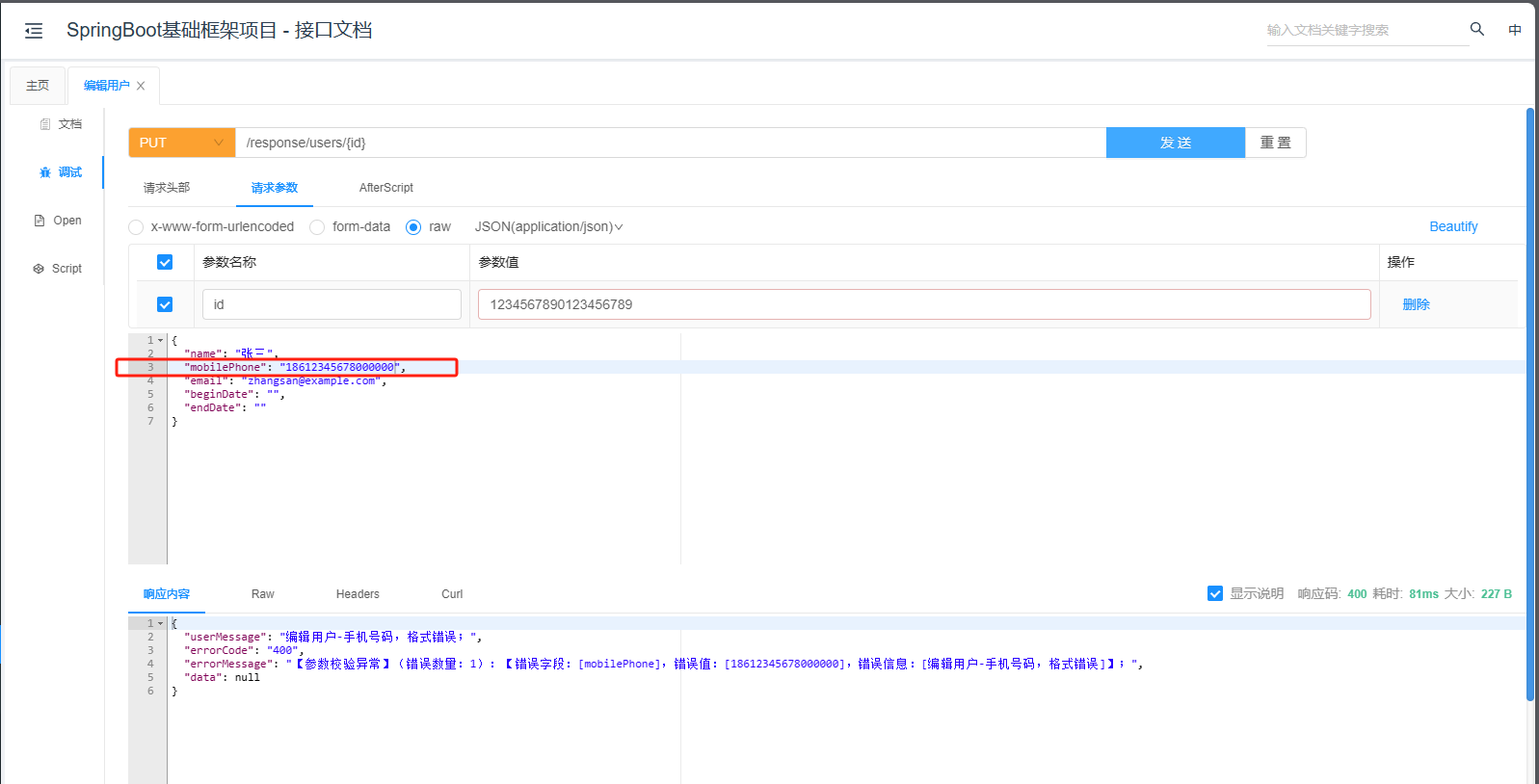
Task: Collapse the sidebar menu hamburger icon
Action: coord(34,31)
